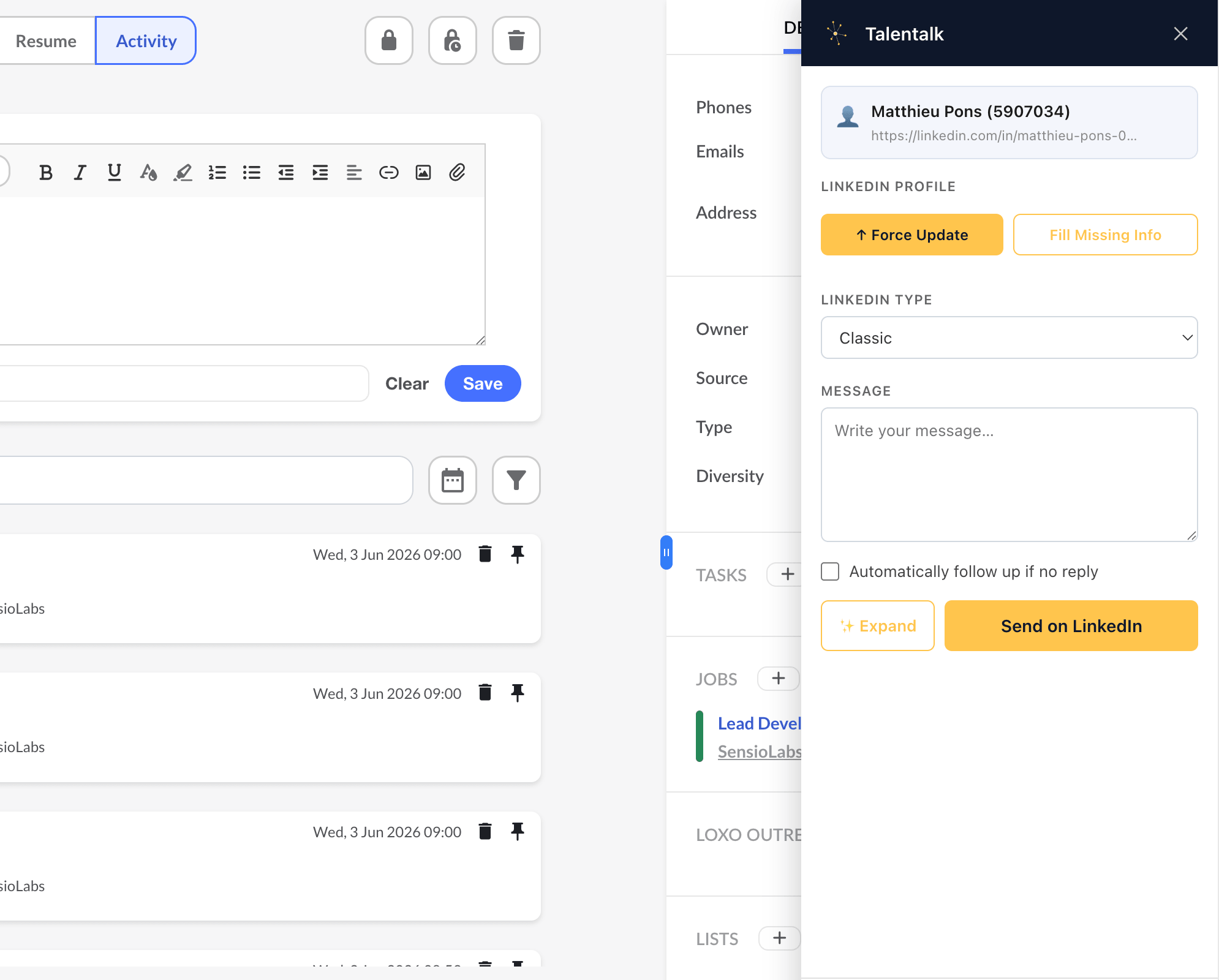Decrease indent in the editor
Image resolution: width=1219 pixels, height=980 pixels.
[x=286, y=173]
